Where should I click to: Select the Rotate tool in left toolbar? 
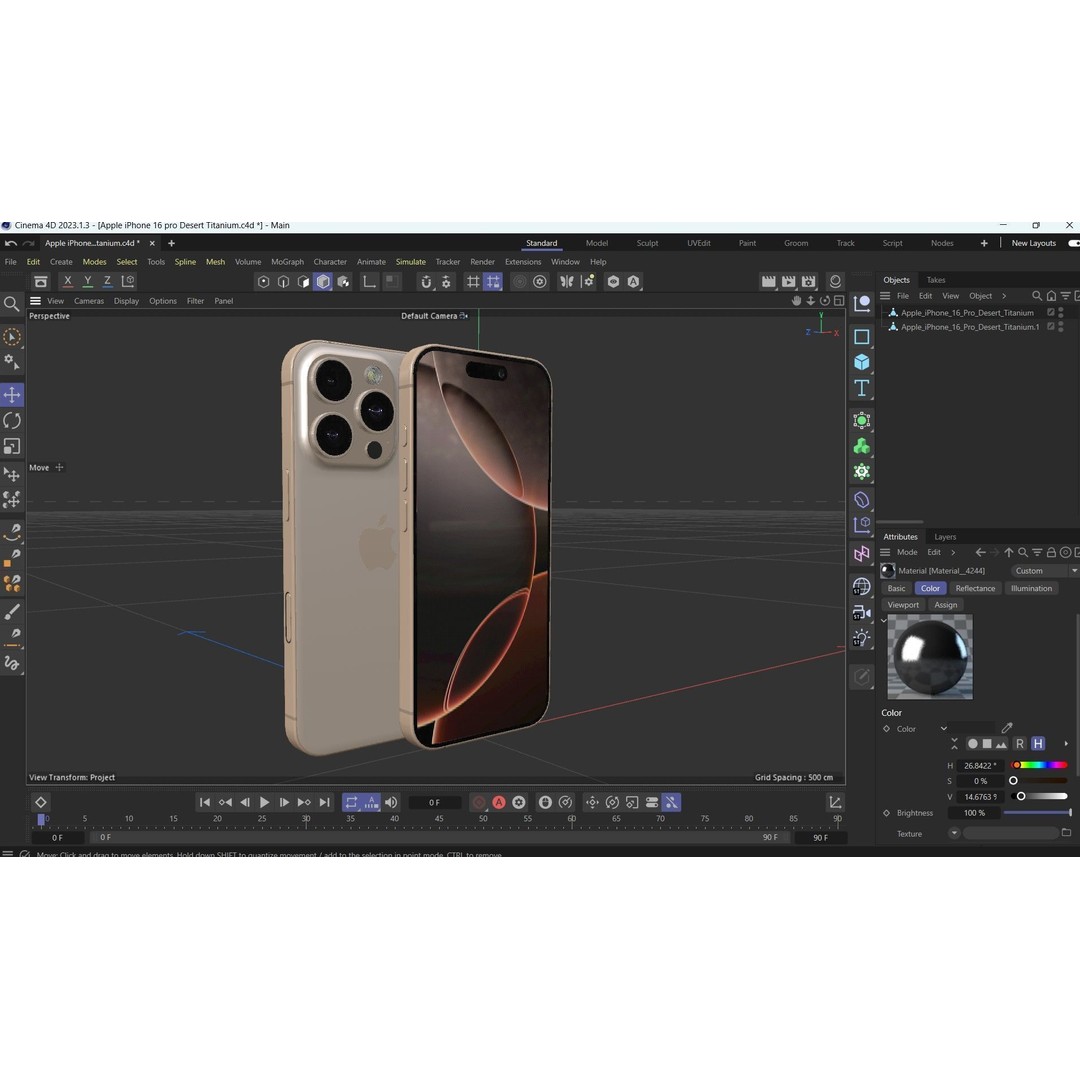point(12,420)
